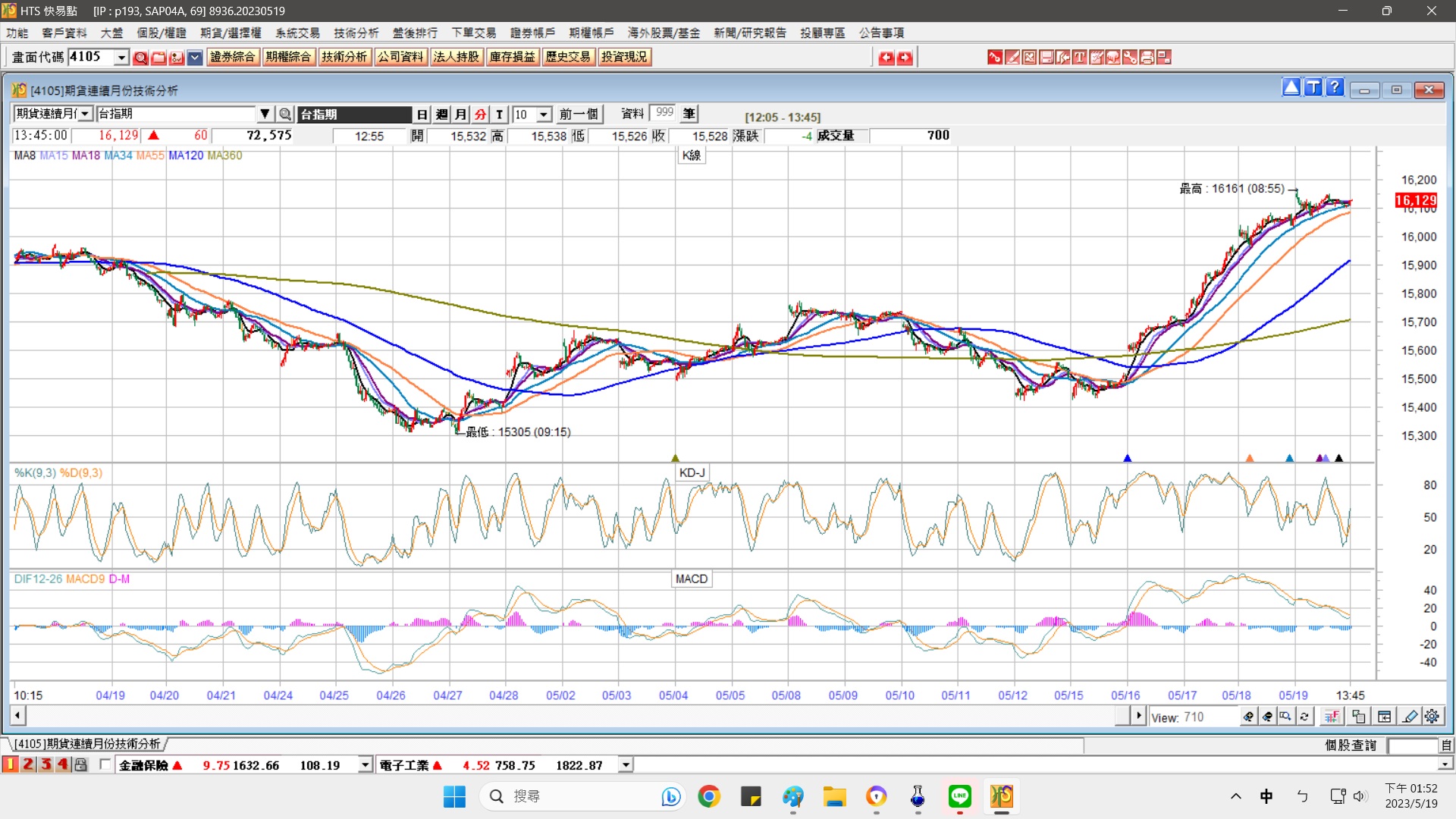
Task: Expand the minute interval 10 dropdown
Action: click(544, 114)
